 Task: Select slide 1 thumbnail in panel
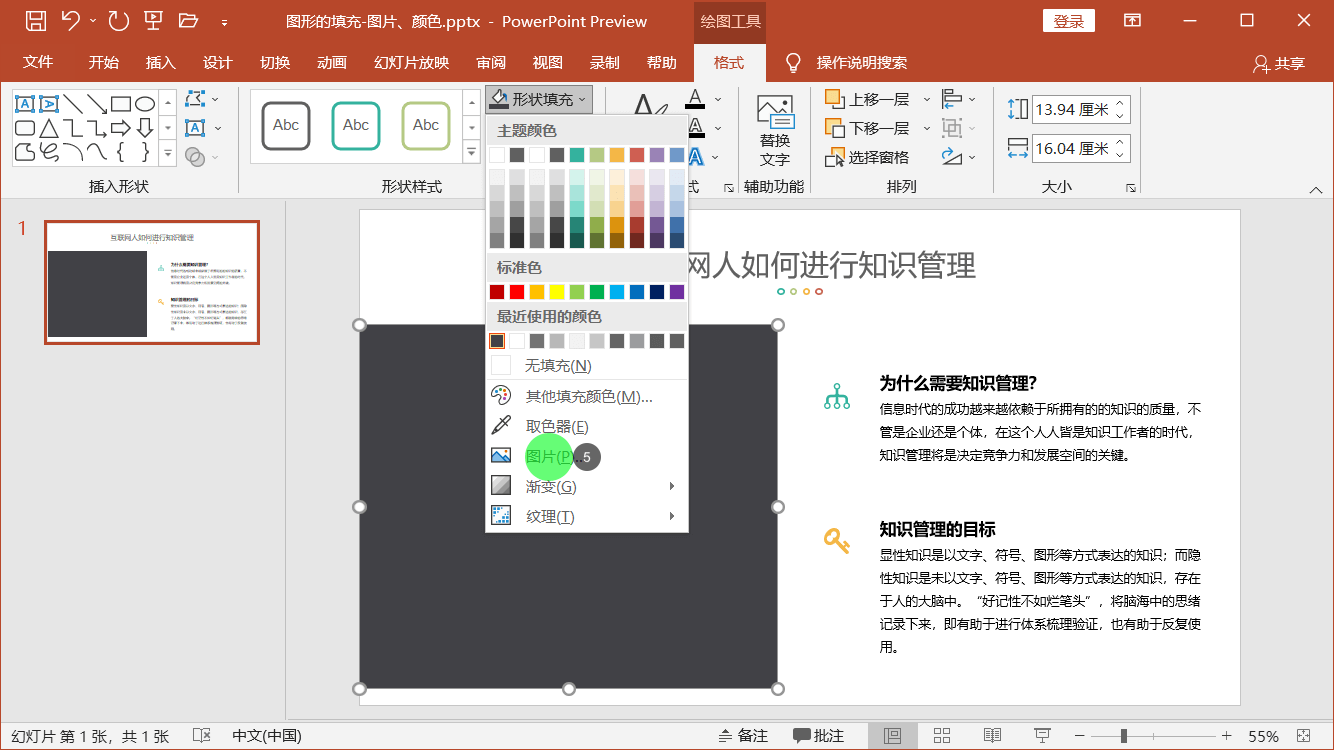click(152, 282)
